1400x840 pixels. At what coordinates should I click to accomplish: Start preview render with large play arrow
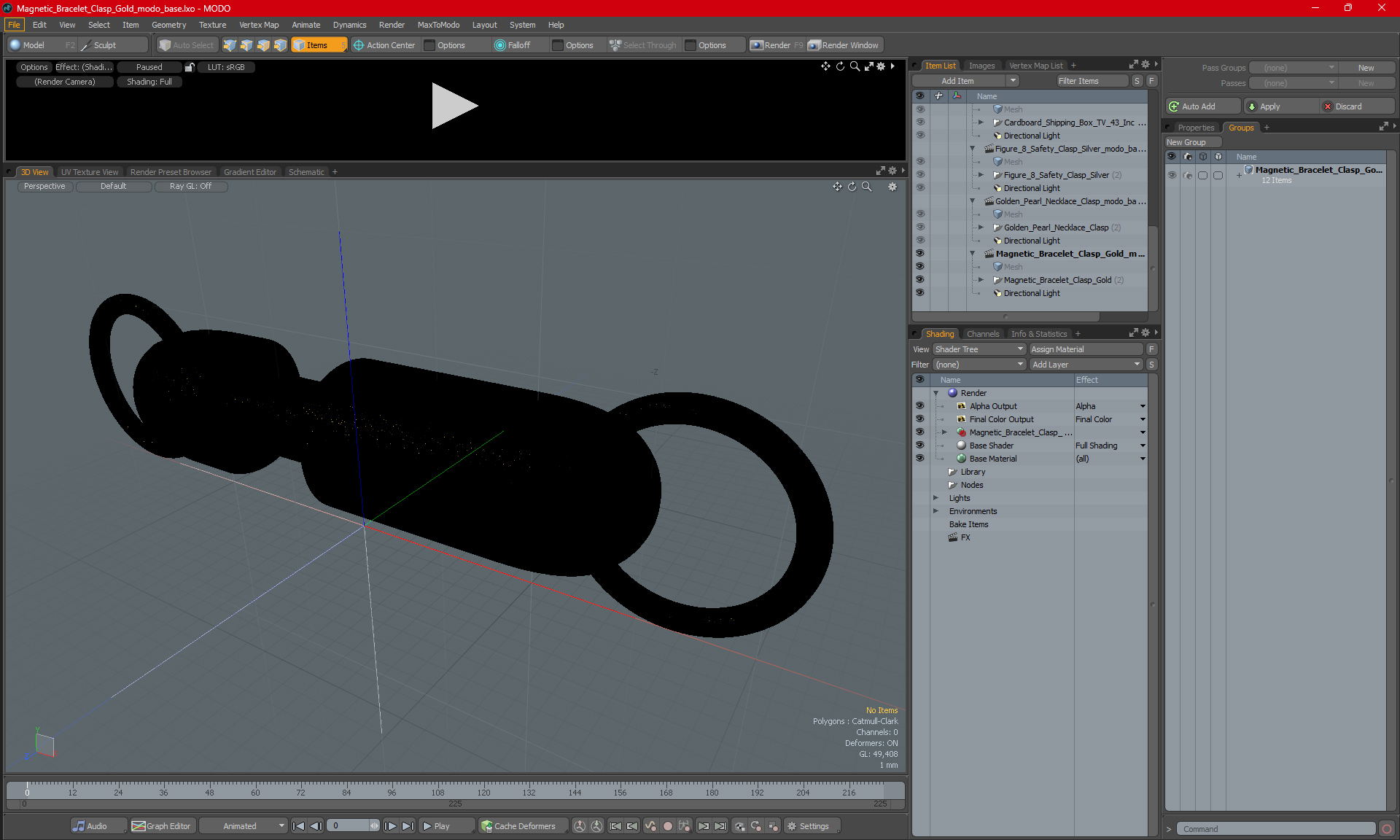click(x=454, y=106)
